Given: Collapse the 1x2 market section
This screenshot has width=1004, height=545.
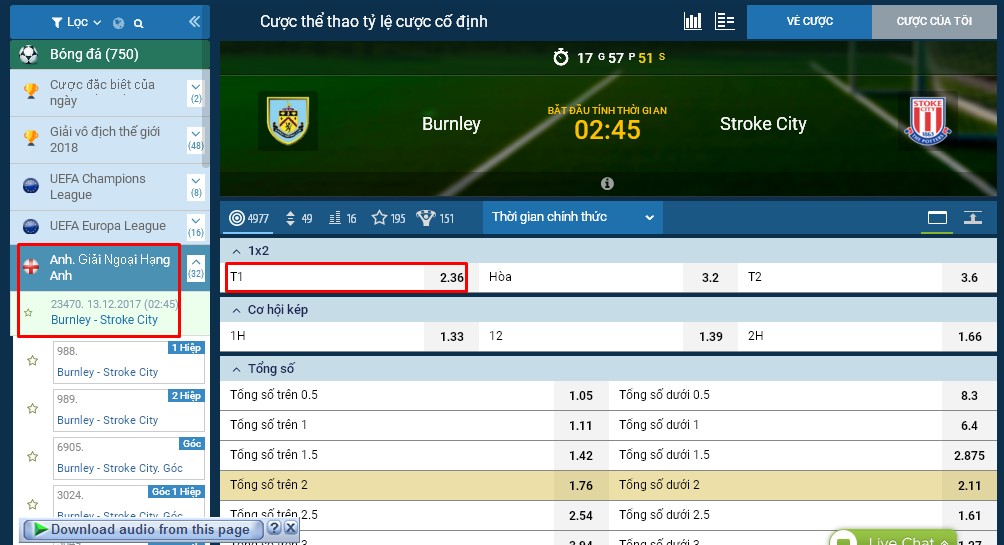Looking at the screenshot, I should pos(236,252).
